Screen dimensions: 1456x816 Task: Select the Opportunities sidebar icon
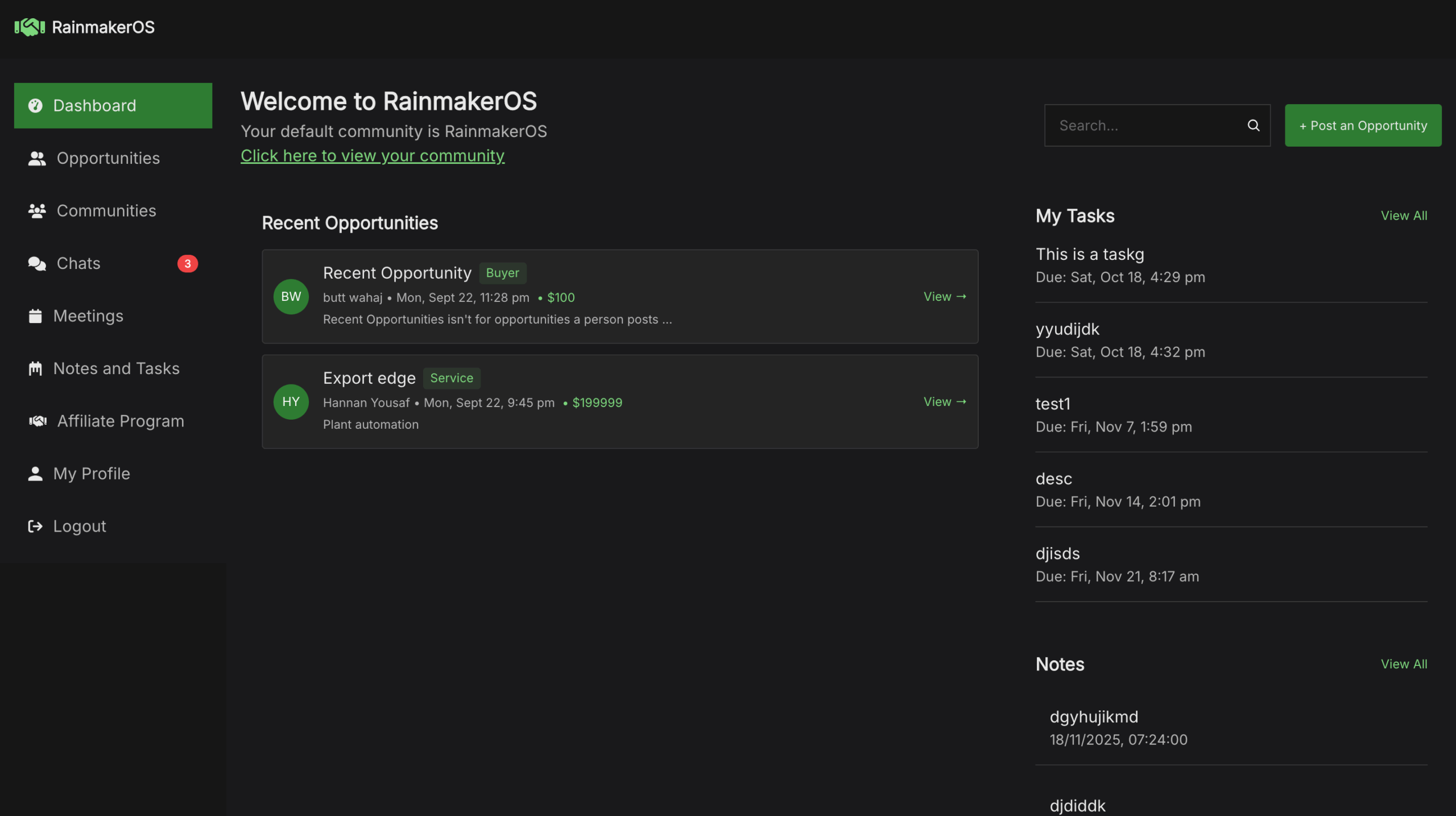tap(36, 158)
